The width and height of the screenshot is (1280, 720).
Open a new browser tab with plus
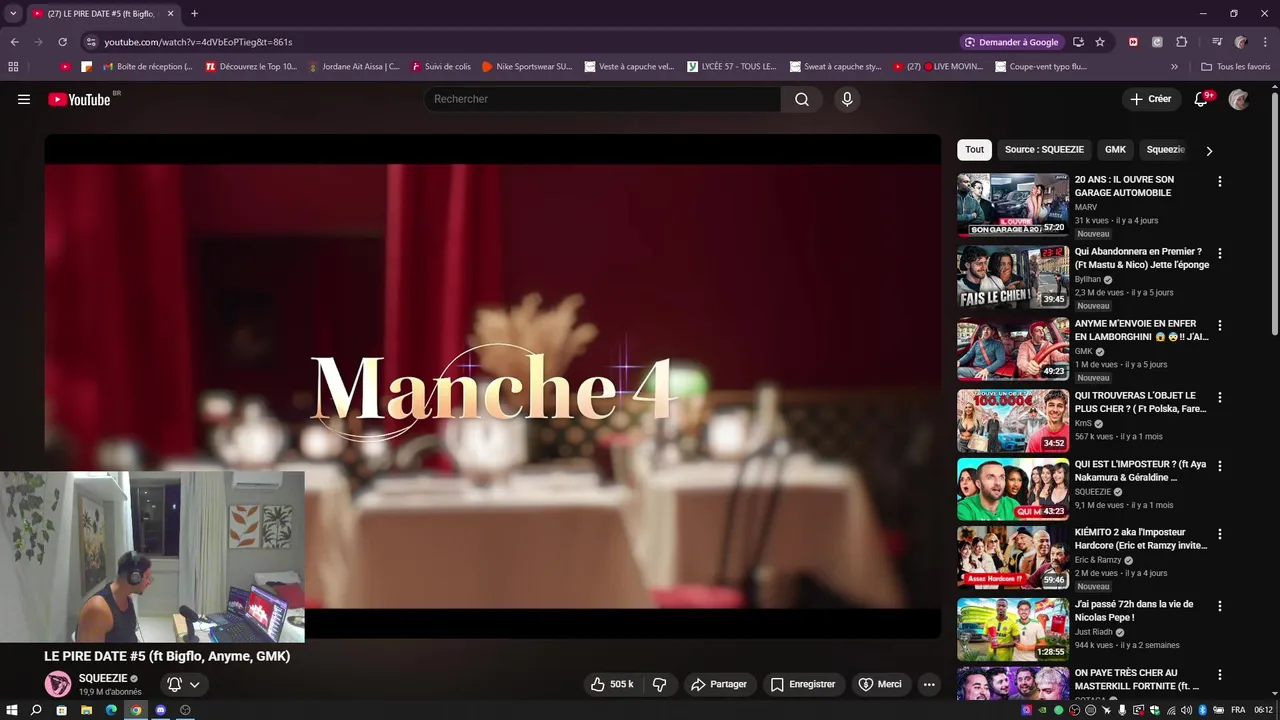pyautogui.click(x=194, y=13)
